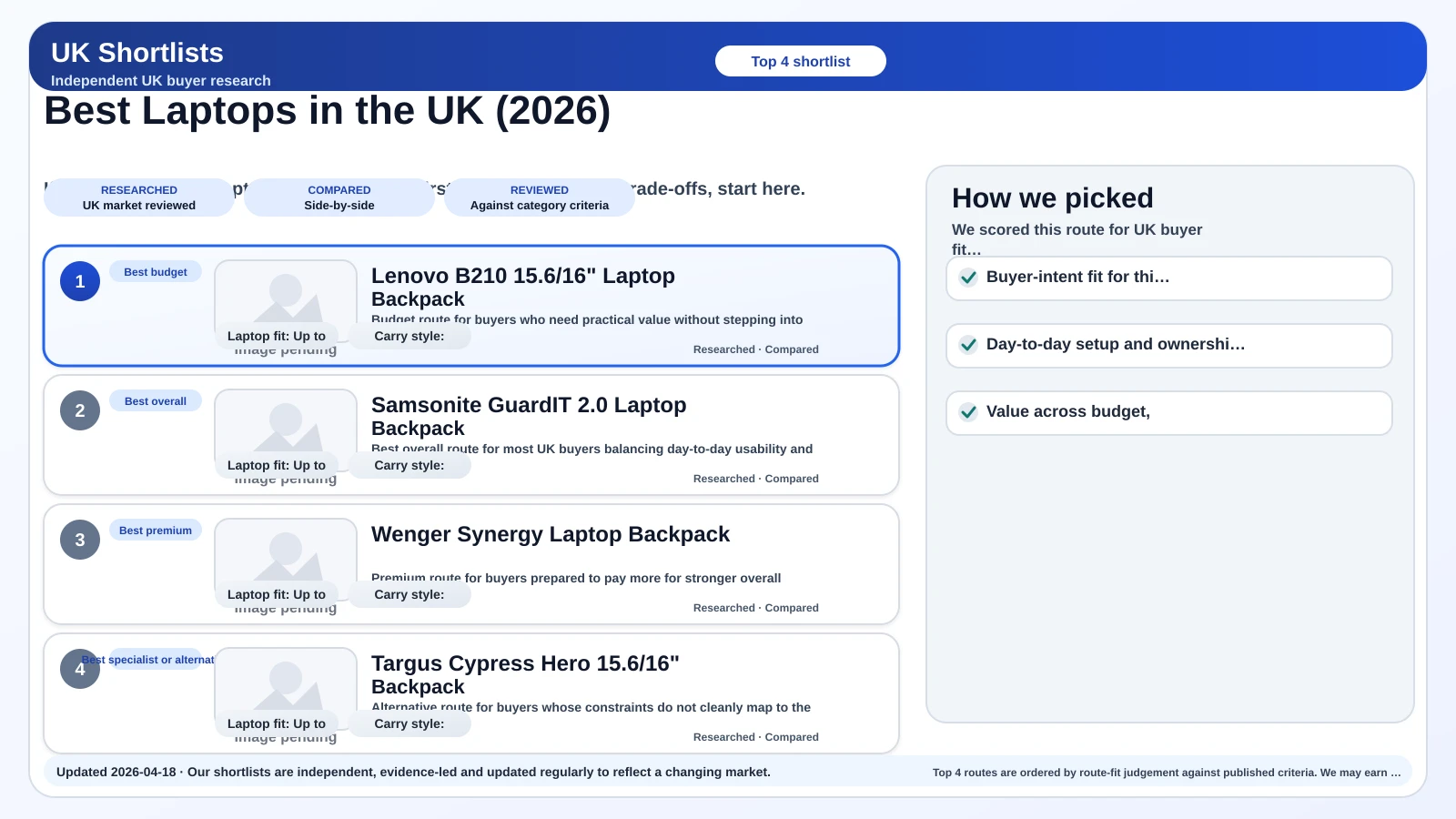Click the checkmark icon beside Day-to-day setup
1456x819 pixels.
968,345
